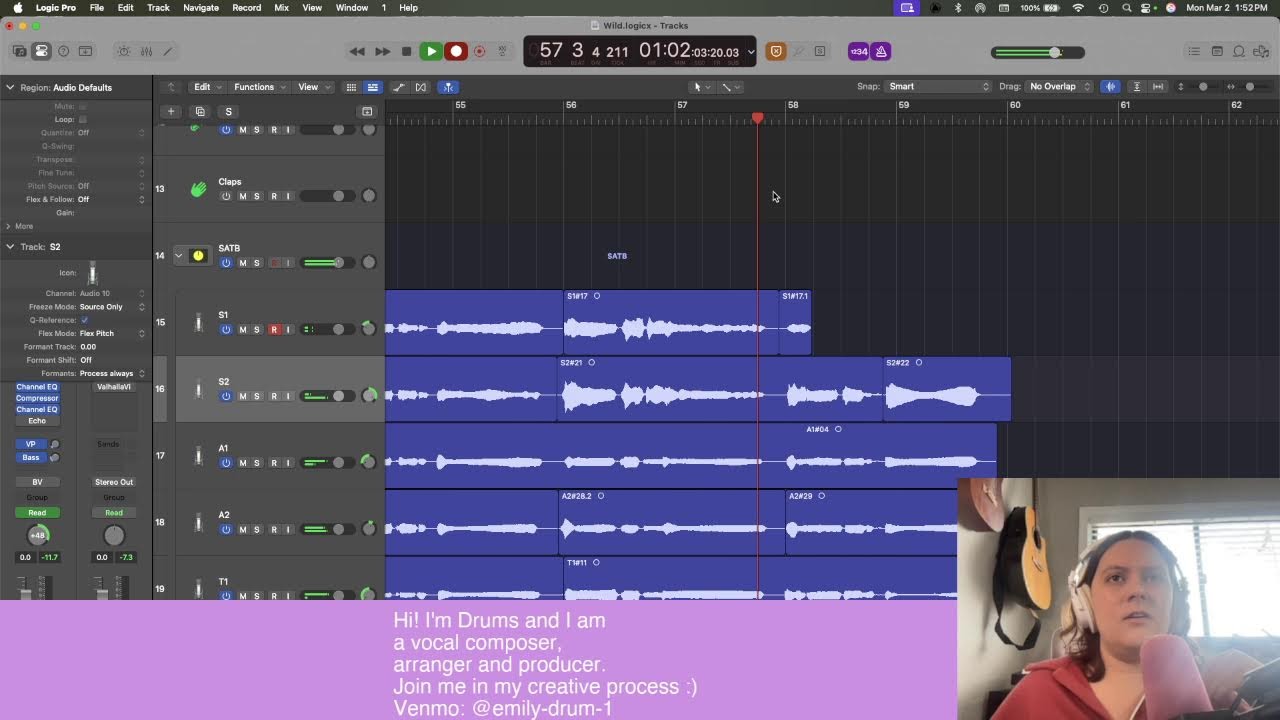The height and width of the screenshot is (720, 1280).
Task: Open the Loop Browser icon
Action: click(1239, 51)
